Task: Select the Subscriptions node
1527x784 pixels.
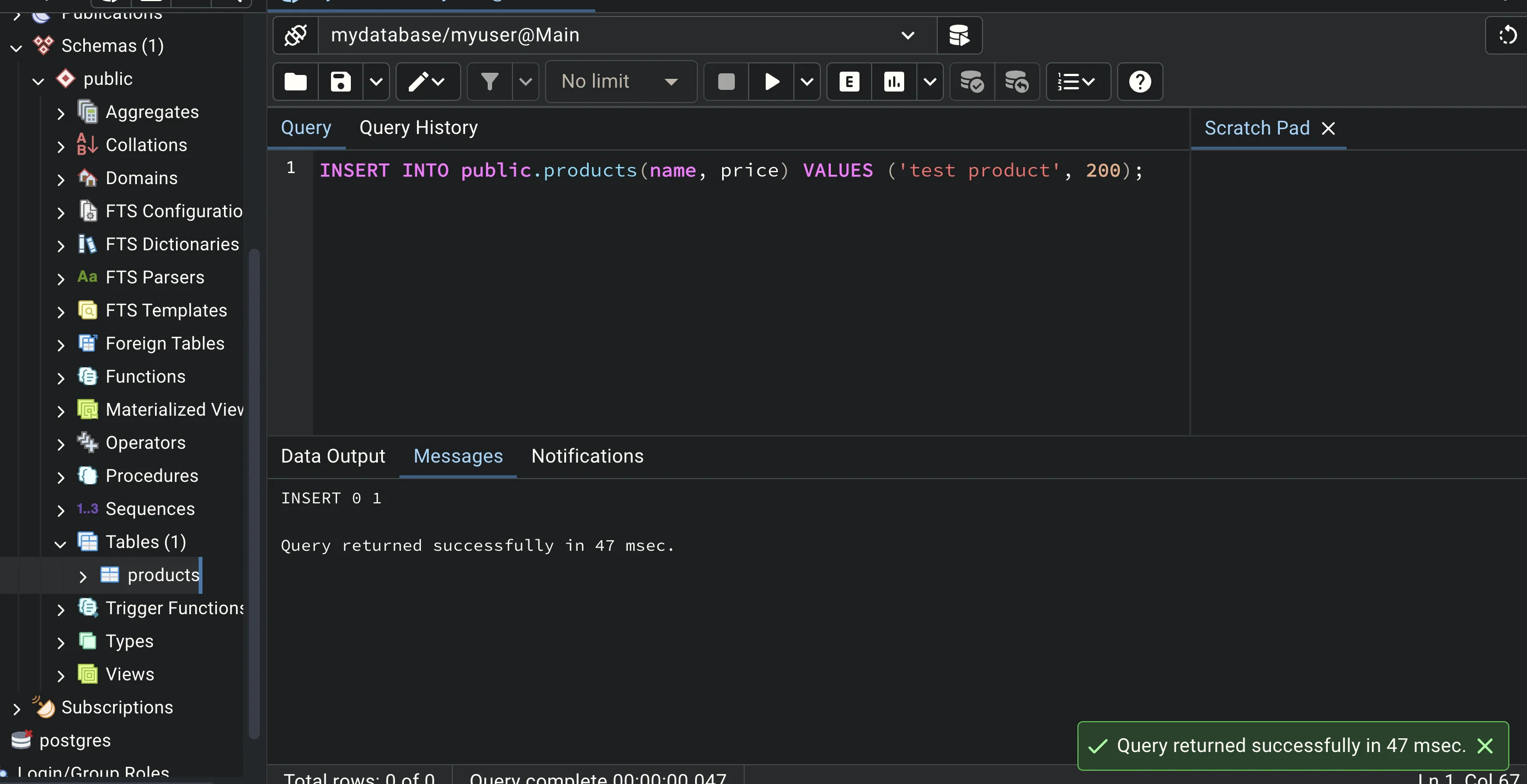Action: click(117, 707)
